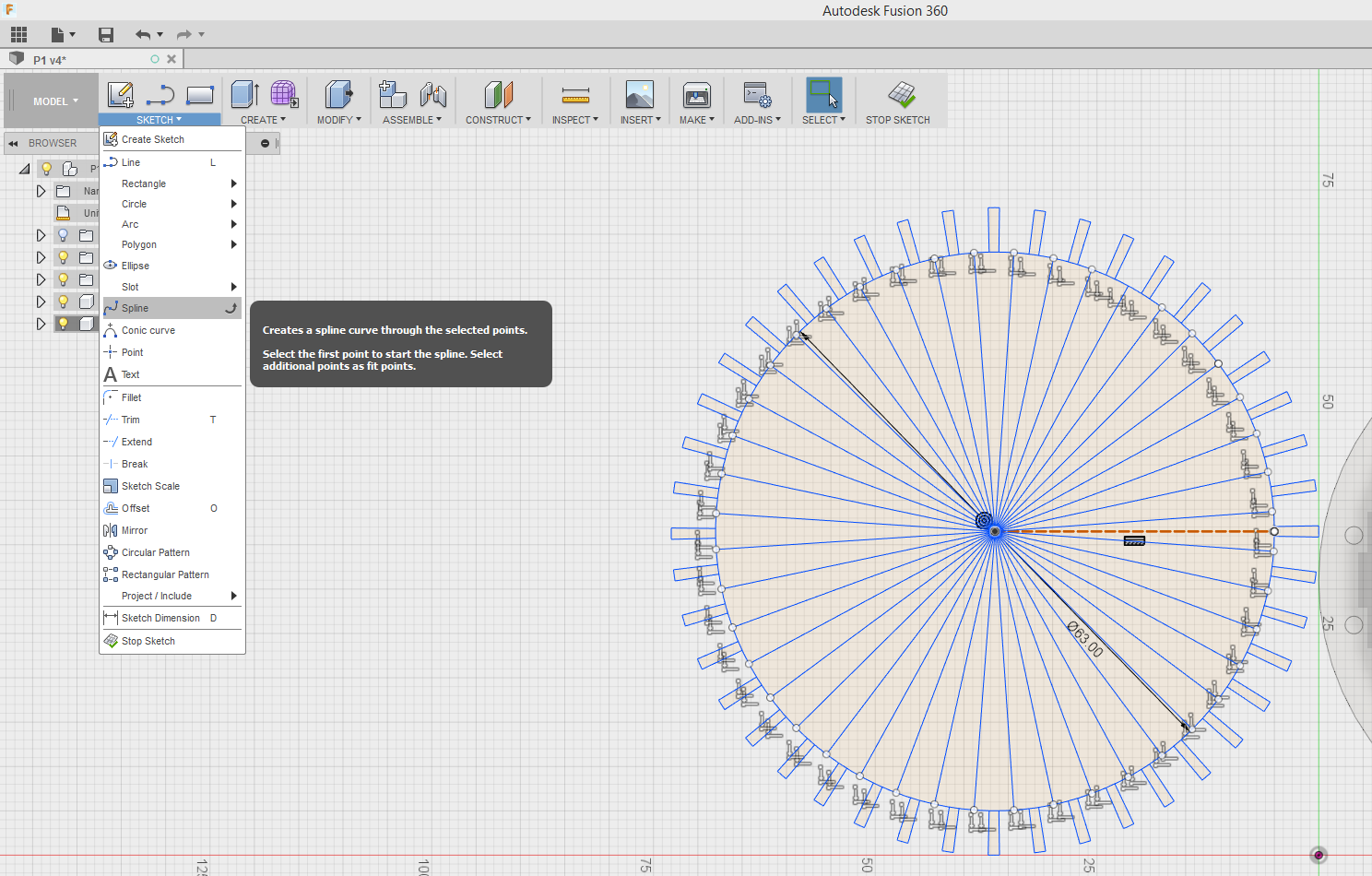The height and width of the screenshot is (876, 1372).
Task: Close the SKETCH menu via its header
Action: [160, 120]
